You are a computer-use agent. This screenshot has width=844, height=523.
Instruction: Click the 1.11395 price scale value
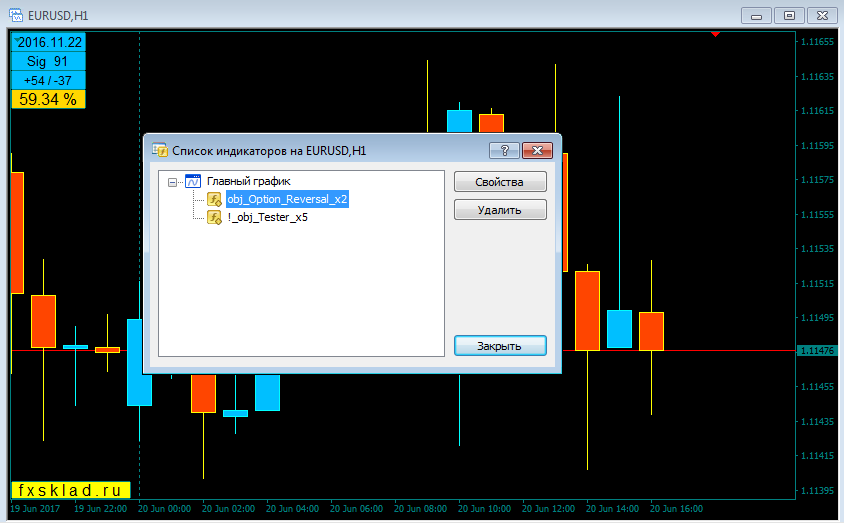[817, 490]
